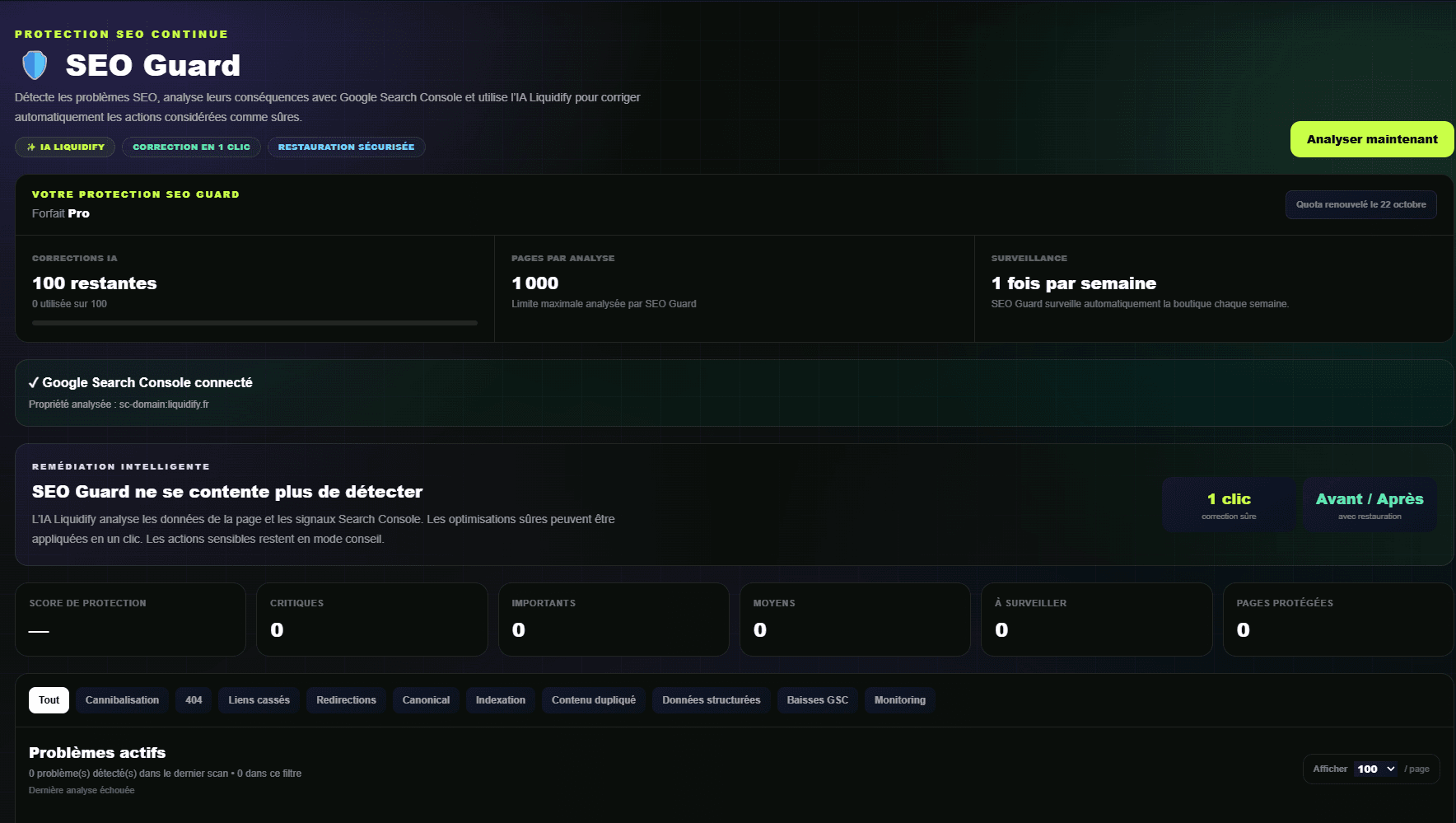1456x823 pixels.
Task: Open the Redirections filter
Action: pos(346,700)
